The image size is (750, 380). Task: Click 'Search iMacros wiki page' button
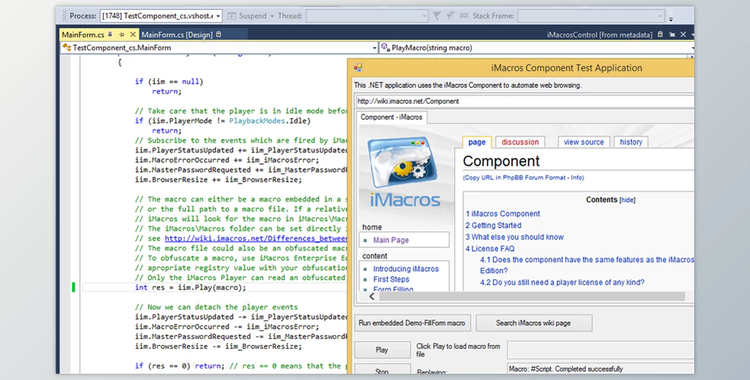point(533,323)
